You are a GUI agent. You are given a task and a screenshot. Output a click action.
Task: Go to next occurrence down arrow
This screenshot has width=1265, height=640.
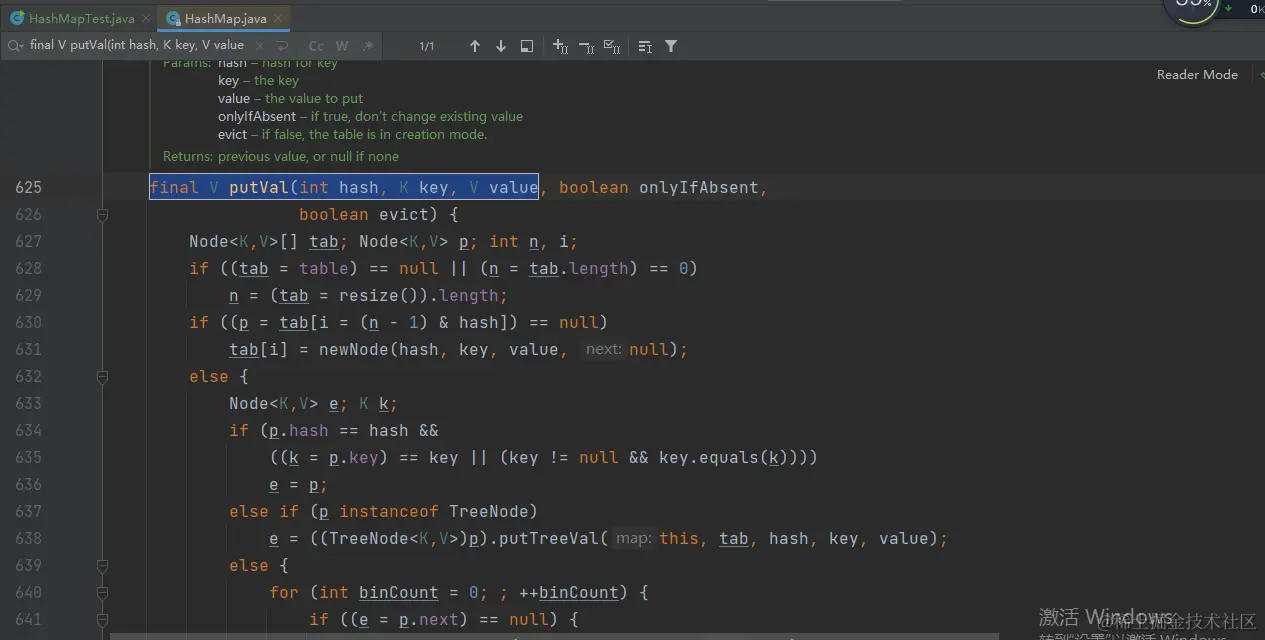[501, 46]
